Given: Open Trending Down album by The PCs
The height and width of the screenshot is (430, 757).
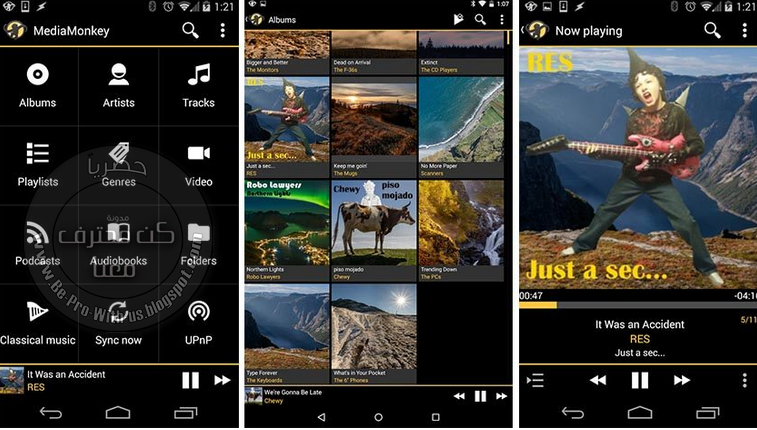Looking at the screenshot, I should click(x=461, y=231).
